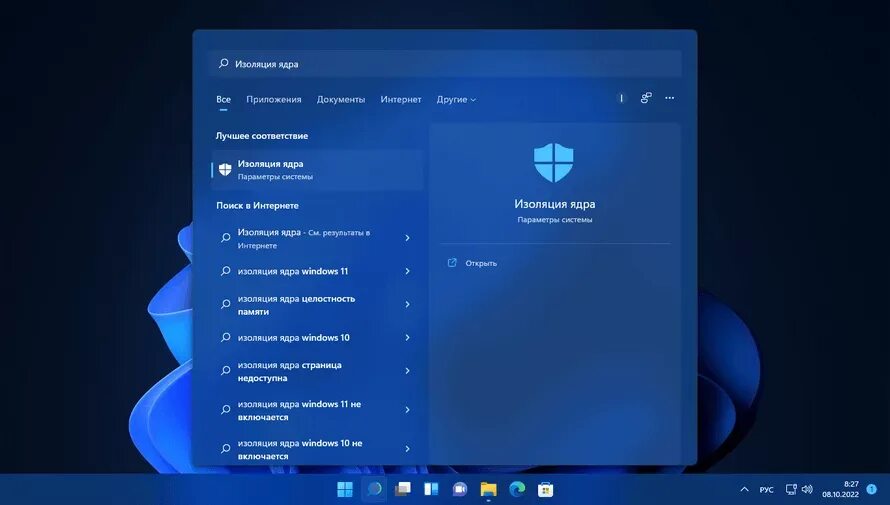Expand arrow for windows 10 не включается
Viewport: 890px width, 505px height.
pyautogui.click(x=408, y=449)
